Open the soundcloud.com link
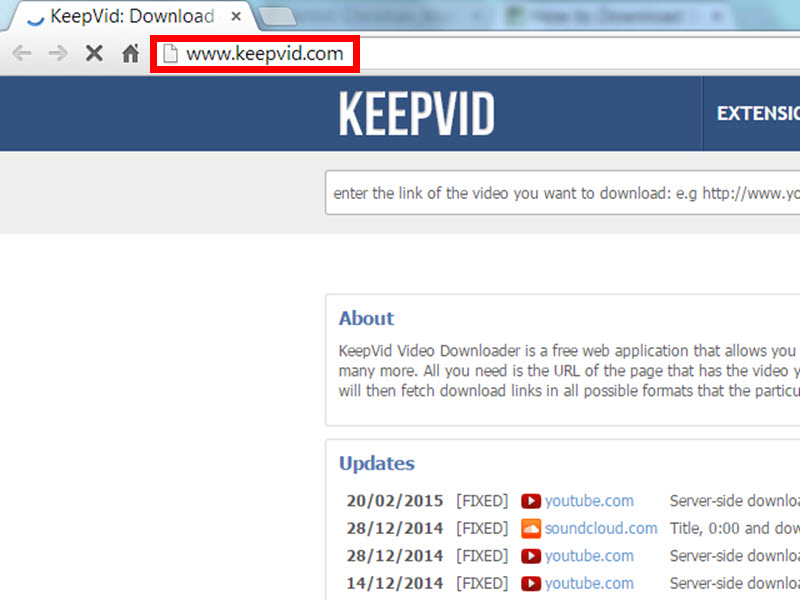The image size is (800, 600). [x=601, y=529]
